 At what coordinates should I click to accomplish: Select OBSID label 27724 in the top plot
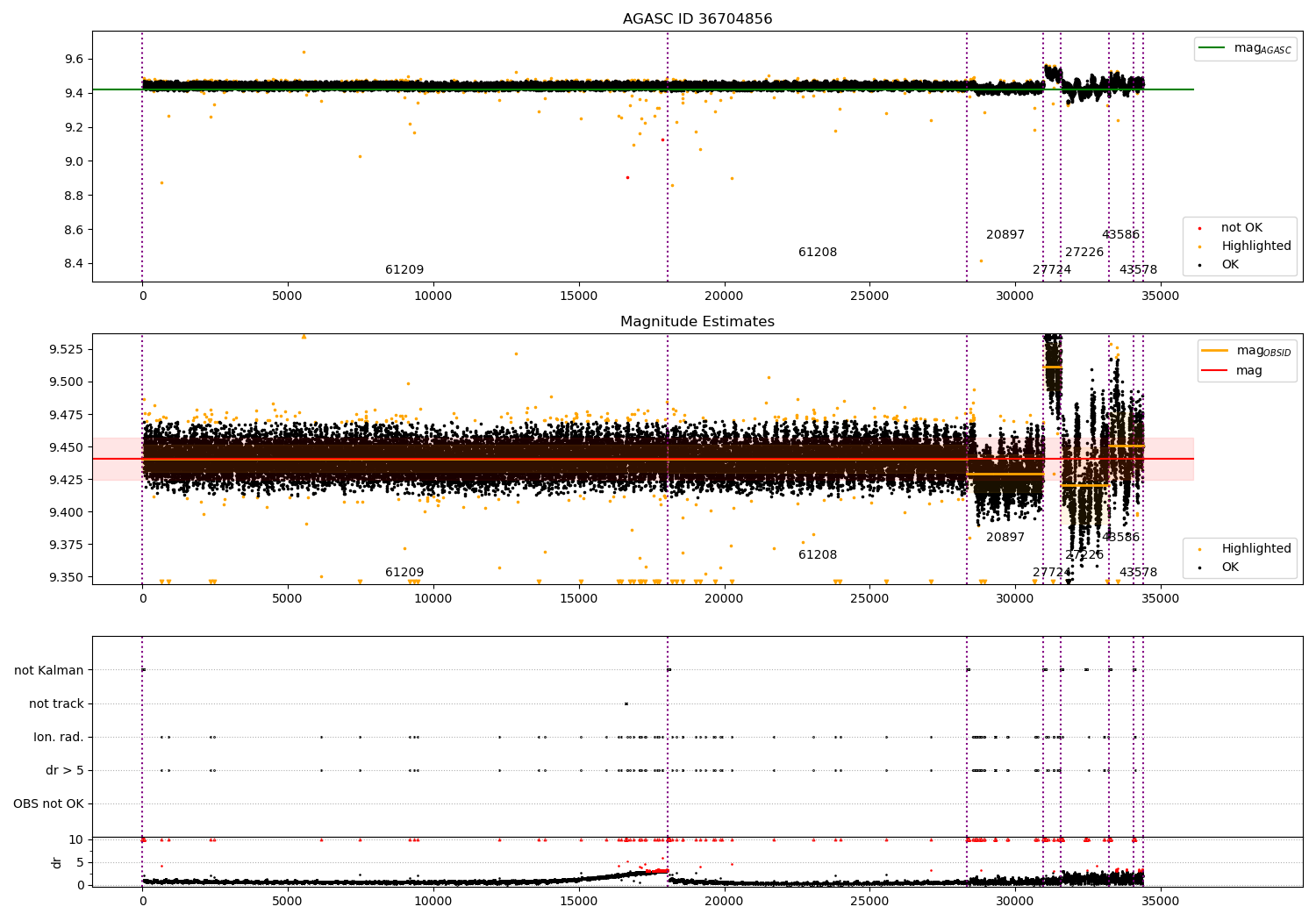pos(1052,269)
